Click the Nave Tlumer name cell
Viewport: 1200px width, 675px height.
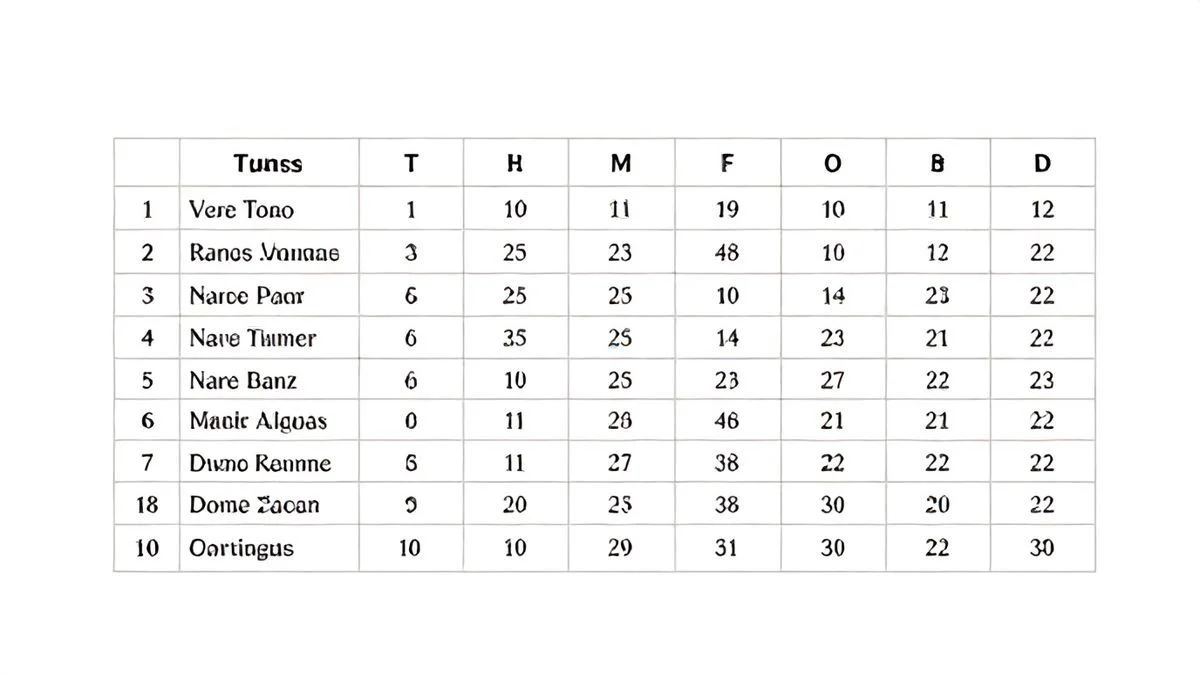(x=253, y=339)
